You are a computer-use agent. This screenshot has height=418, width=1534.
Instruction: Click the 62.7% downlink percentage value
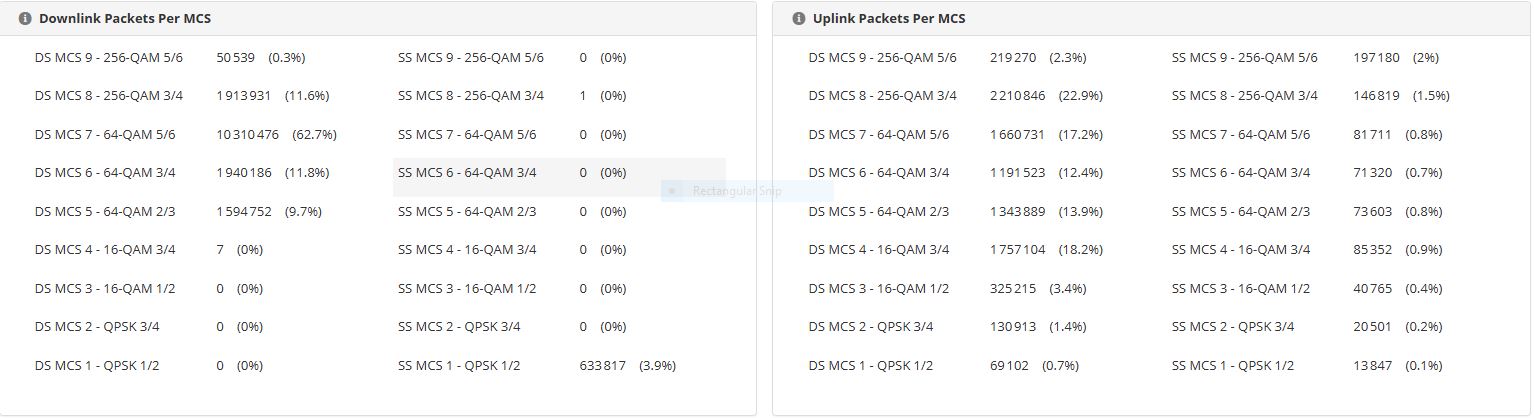[314, 135]
